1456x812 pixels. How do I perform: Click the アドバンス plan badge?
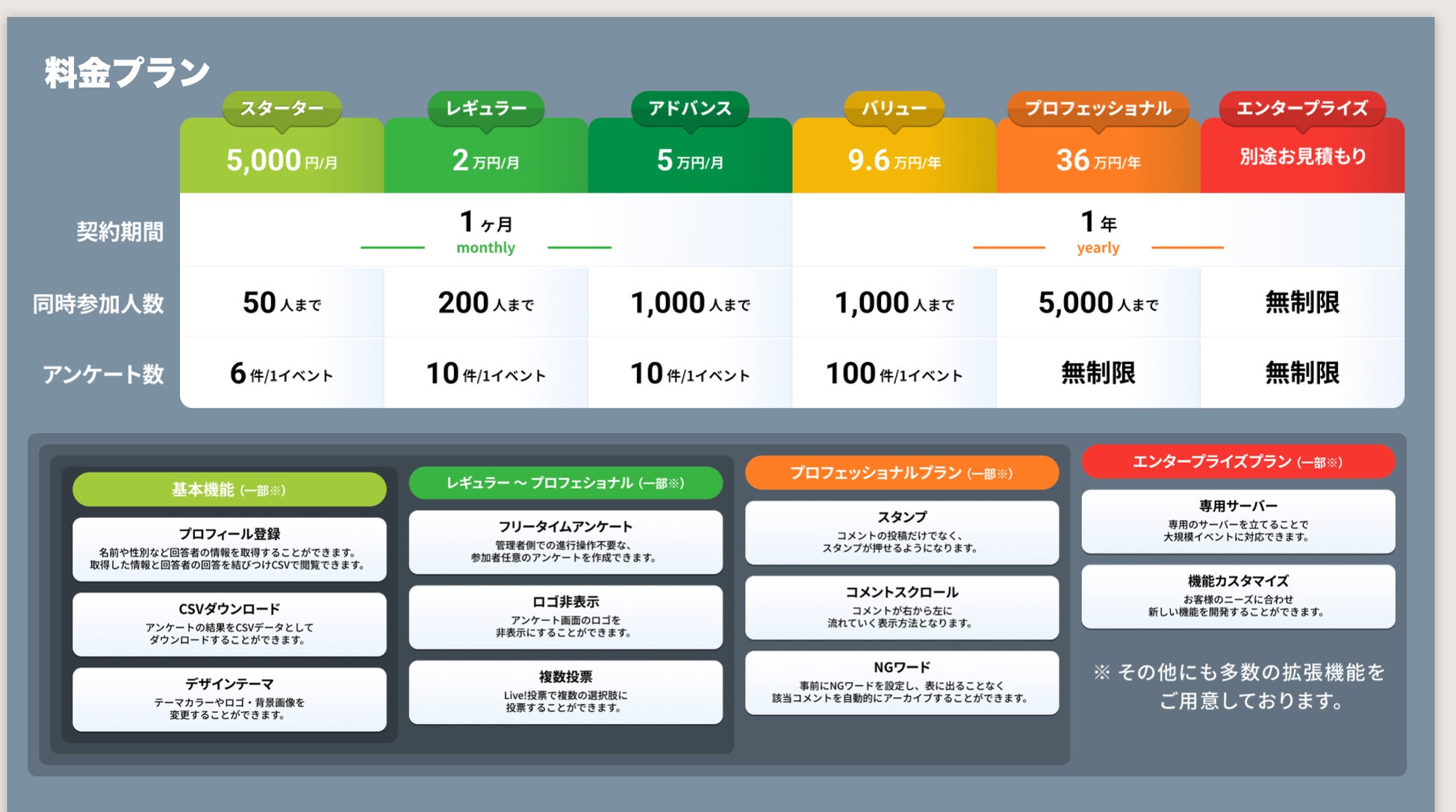[690, 108]
